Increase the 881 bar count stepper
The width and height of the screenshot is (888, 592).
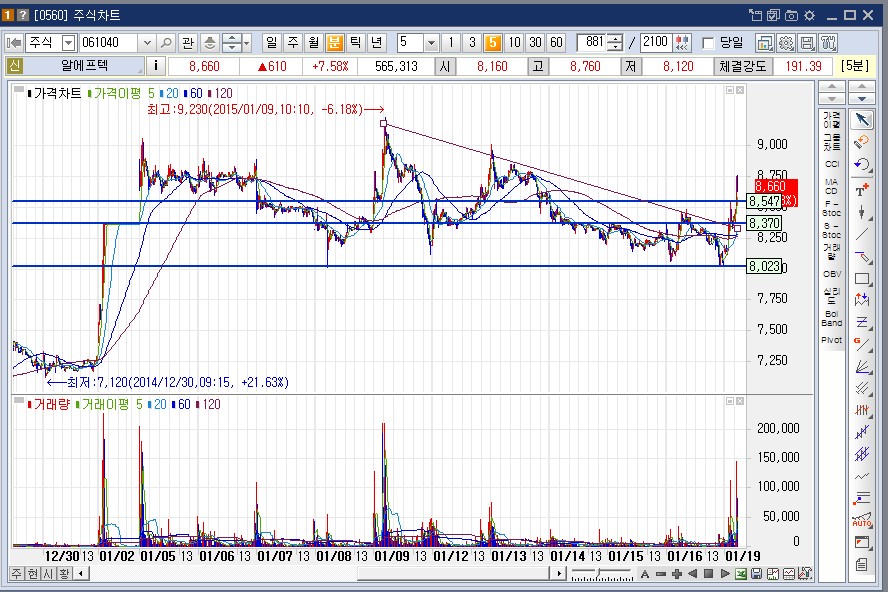click(x=616, y=39)
